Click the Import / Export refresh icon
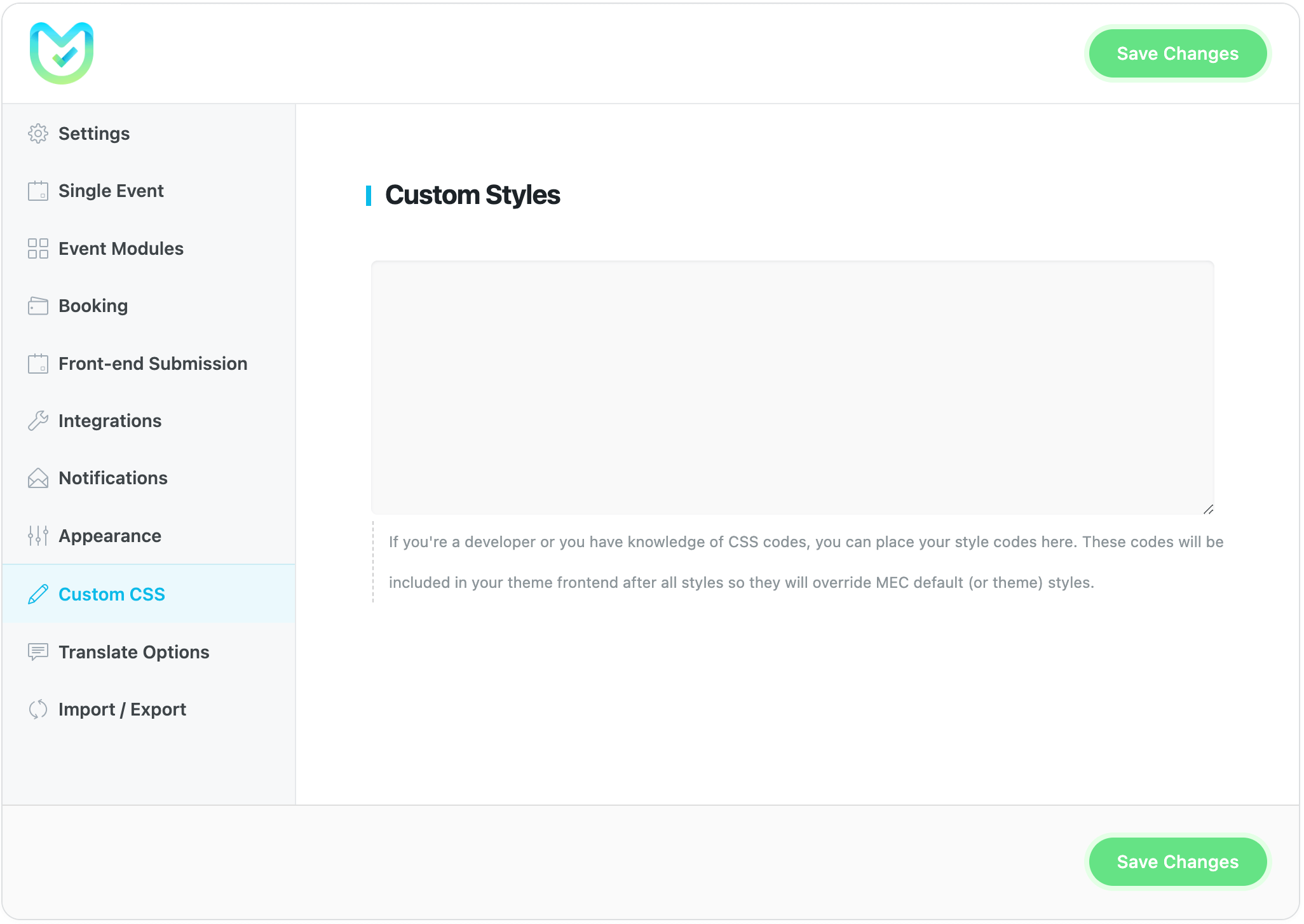This screenshot has width=1304, height=924. coord(38,709)
